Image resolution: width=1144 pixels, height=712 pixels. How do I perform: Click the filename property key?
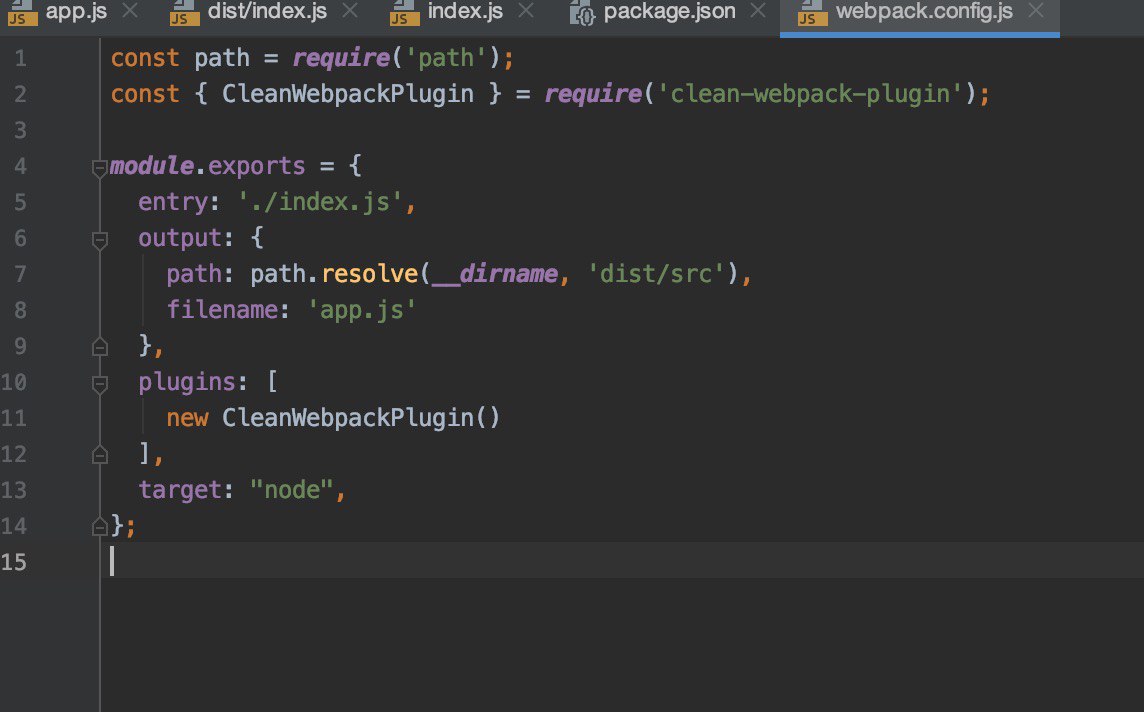[x=223, y=309]
